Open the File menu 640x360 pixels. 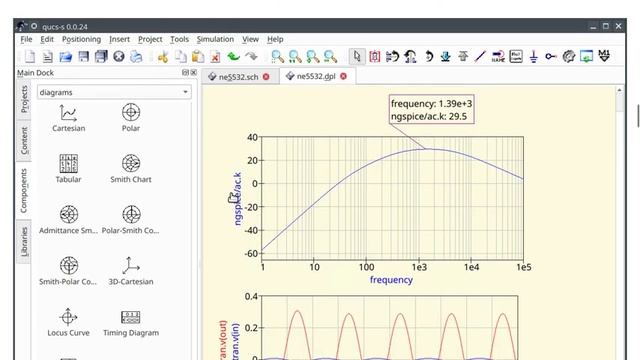26,39
